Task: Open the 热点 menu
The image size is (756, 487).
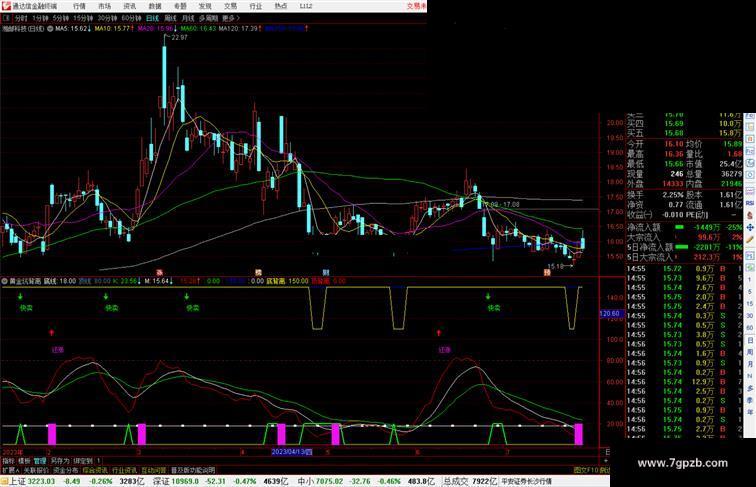Action: coord(281,6)
